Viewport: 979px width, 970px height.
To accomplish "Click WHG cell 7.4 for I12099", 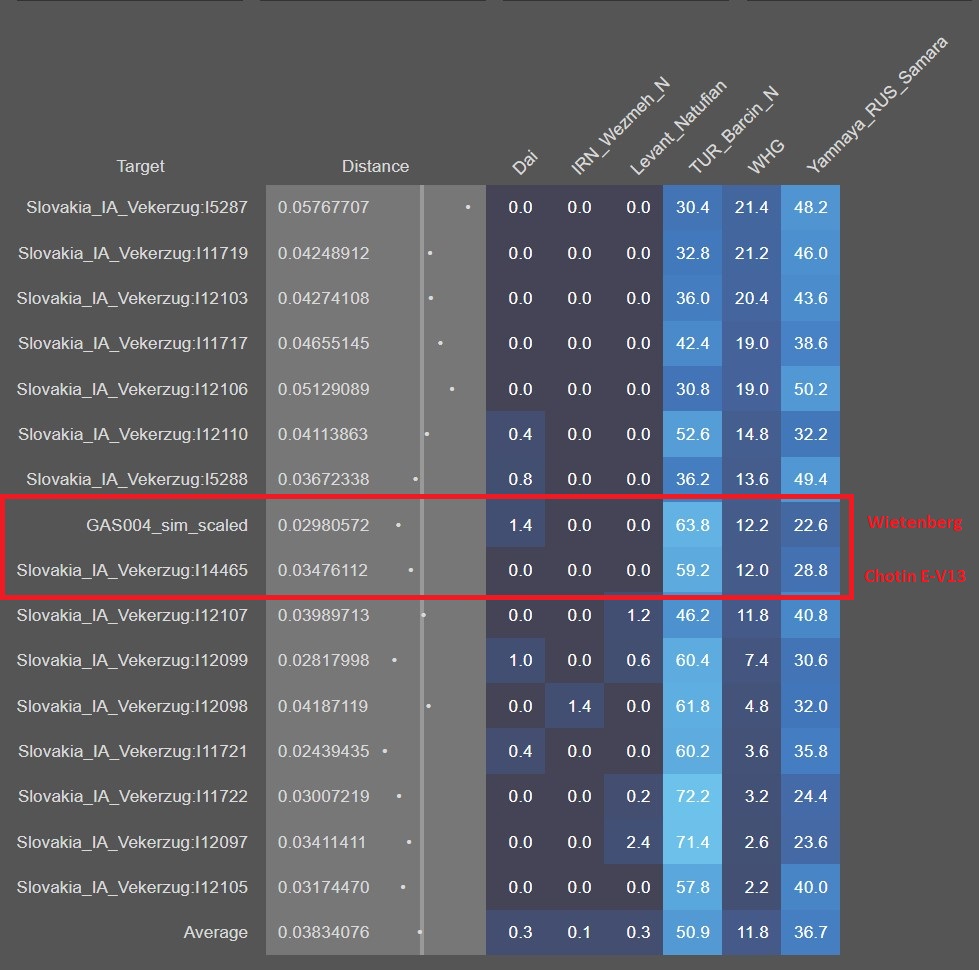I will (x=751, y=660).
